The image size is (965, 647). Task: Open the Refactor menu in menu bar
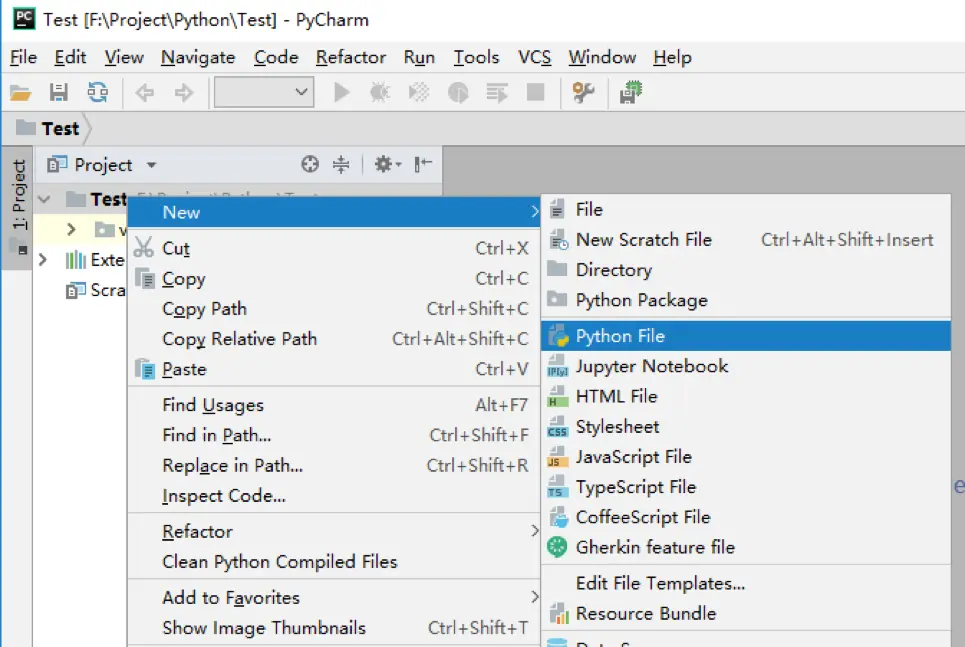351,57
